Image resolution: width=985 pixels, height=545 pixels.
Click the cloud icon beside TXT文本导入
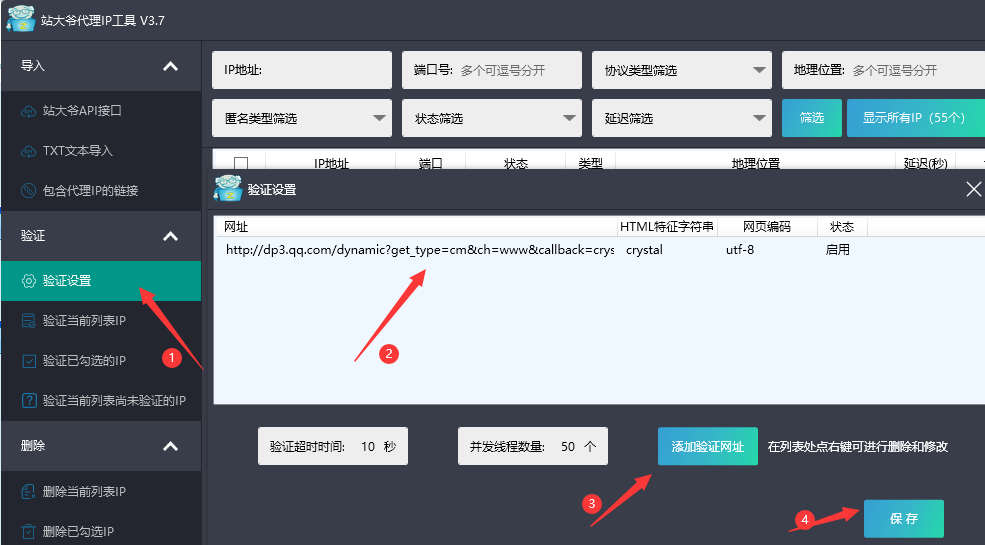pos(28,151)
